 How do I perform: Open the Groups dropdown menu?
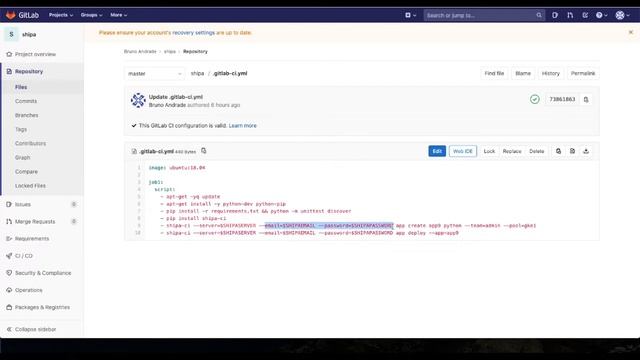[x=91, y=15]
